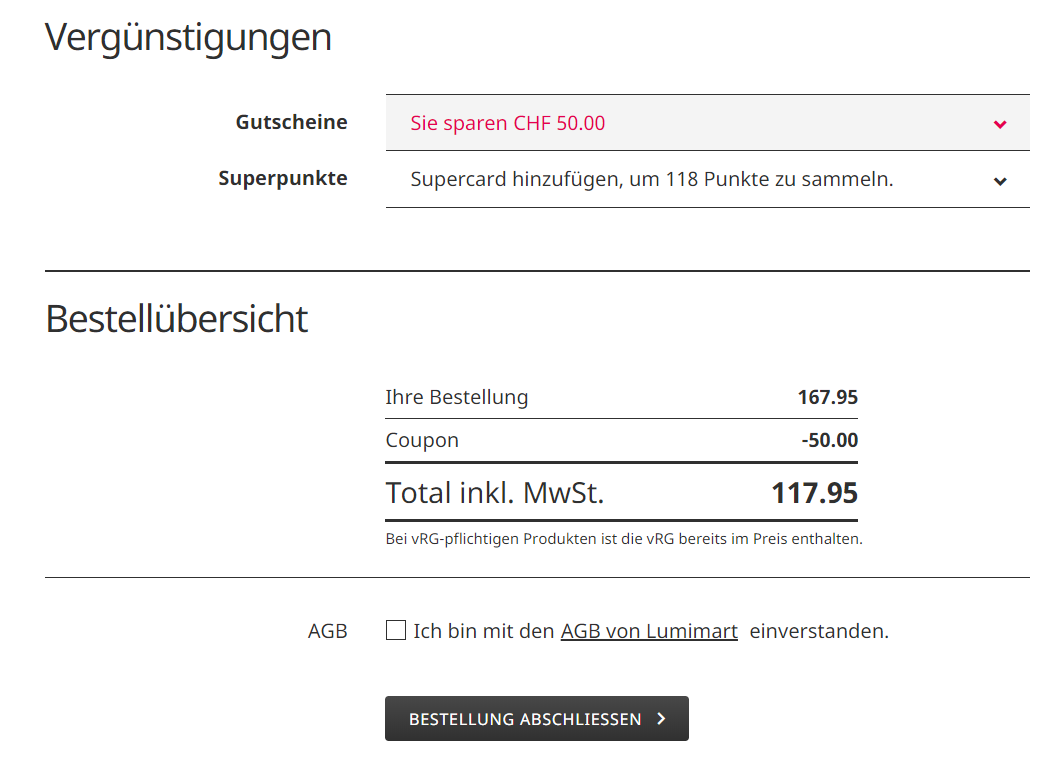The image size is (1048, 760).
Task: Open the Supercard hinzufügen dropdown text
Action: [x=651, y=180]
